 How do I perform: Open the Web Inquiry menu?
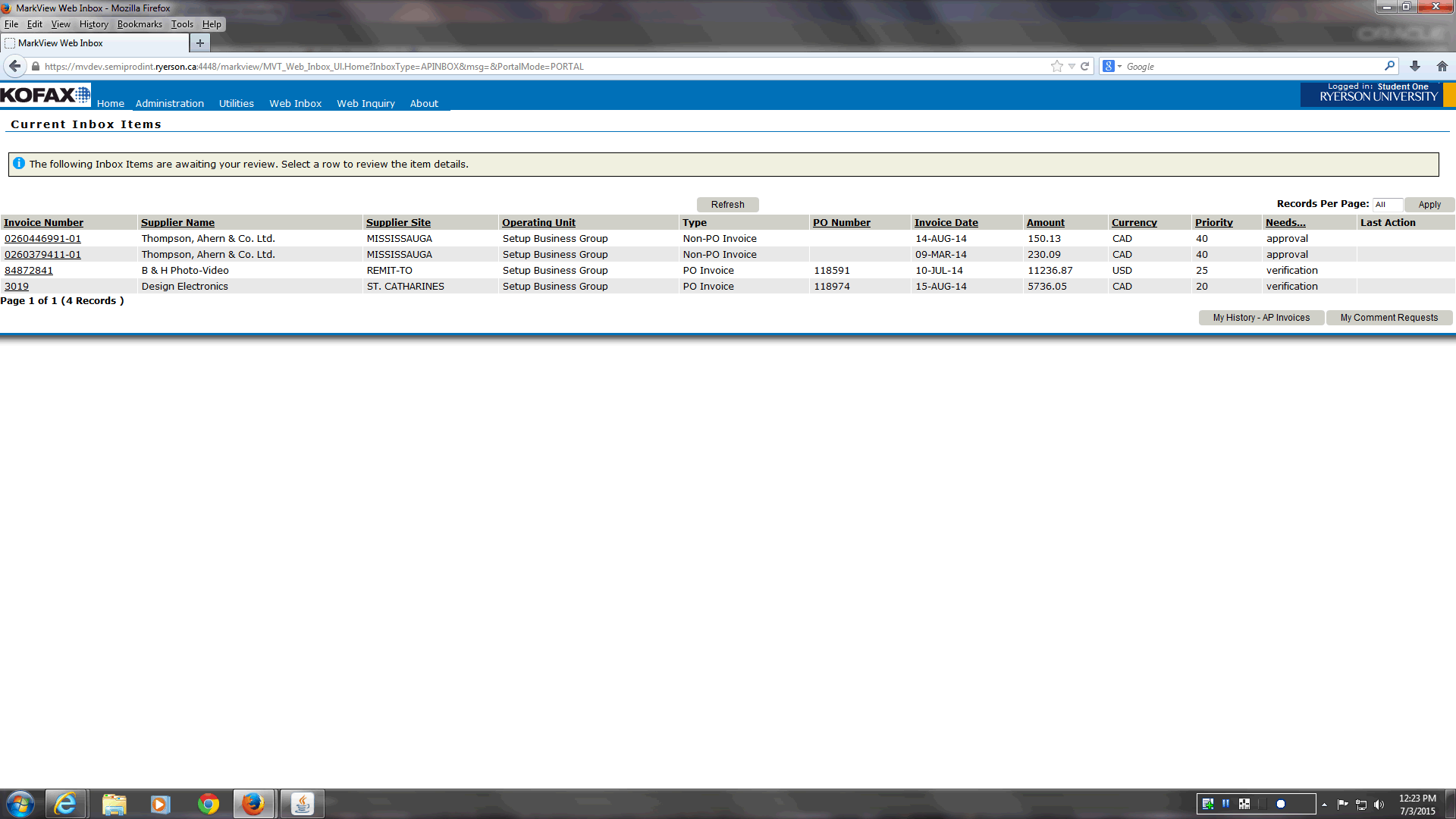pos(366,103)
